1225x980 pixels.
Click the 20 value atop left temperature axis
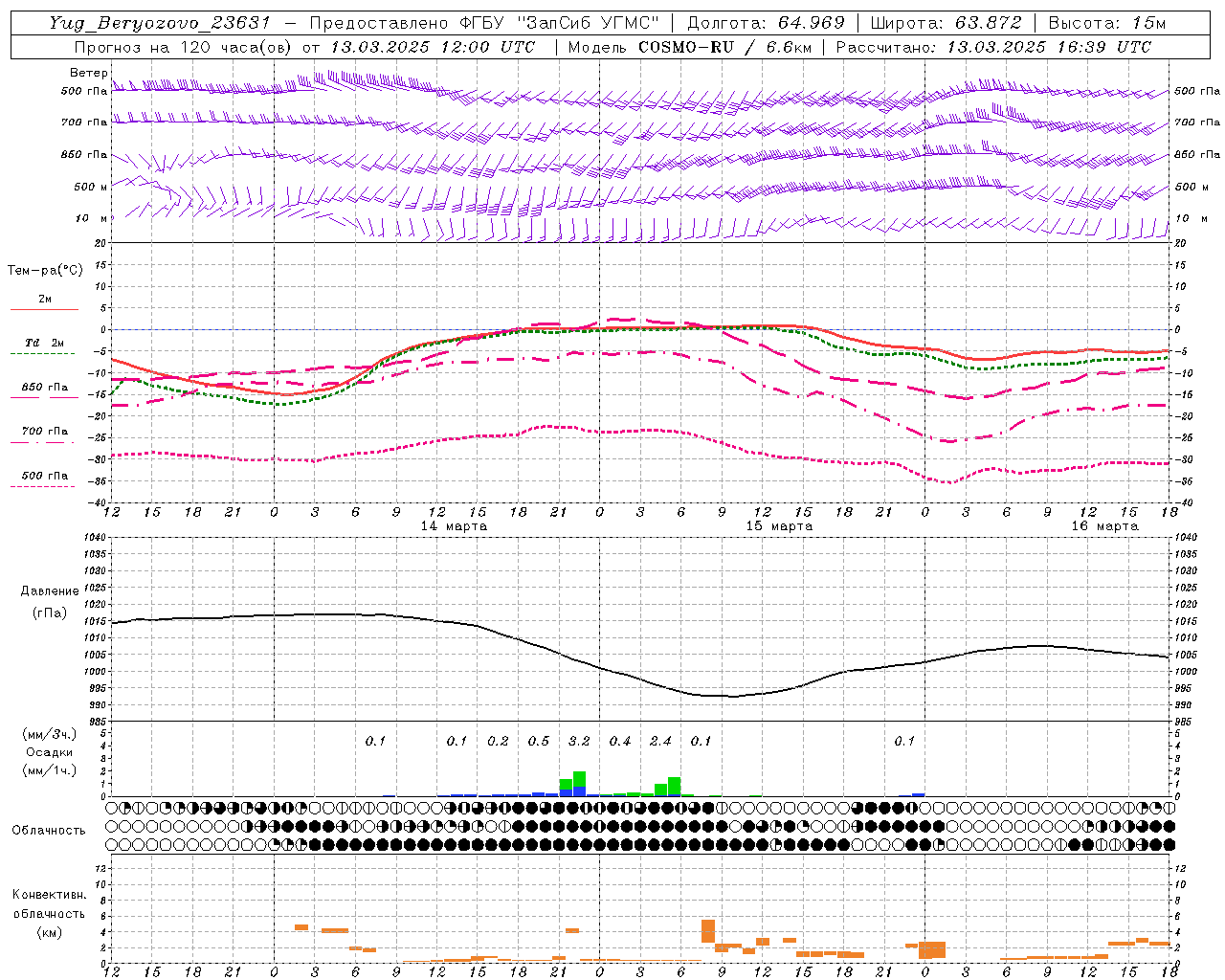pyautogui.click(x=100, y=244)
